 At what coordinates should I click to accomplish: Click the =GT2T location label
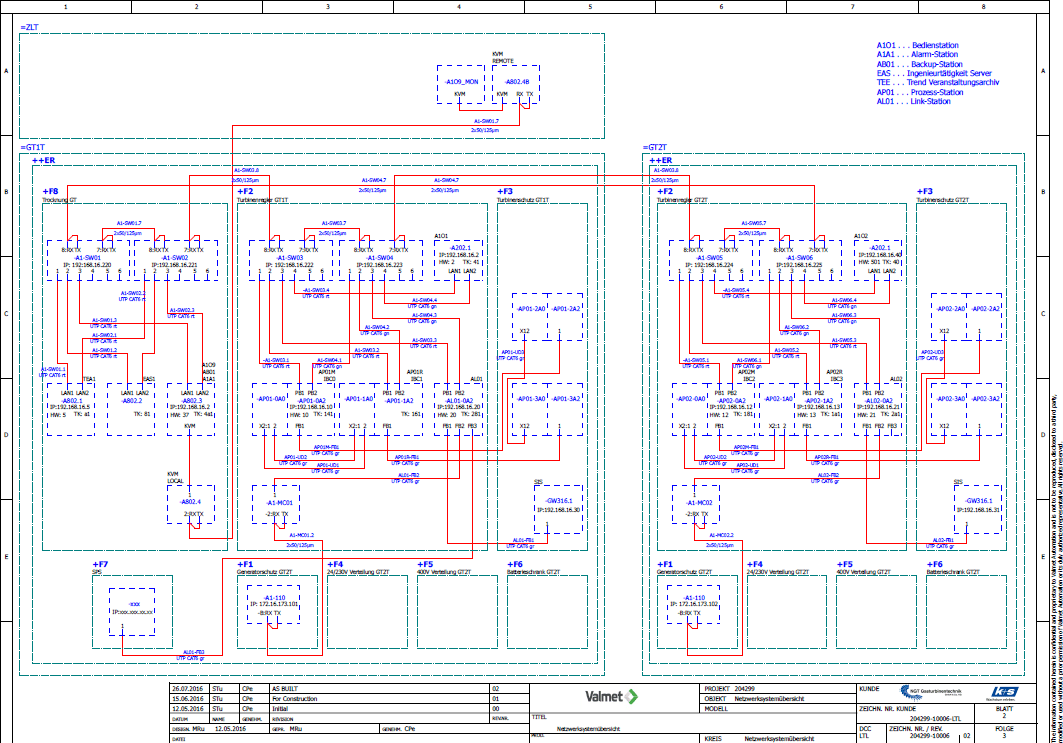pos(656,147)
